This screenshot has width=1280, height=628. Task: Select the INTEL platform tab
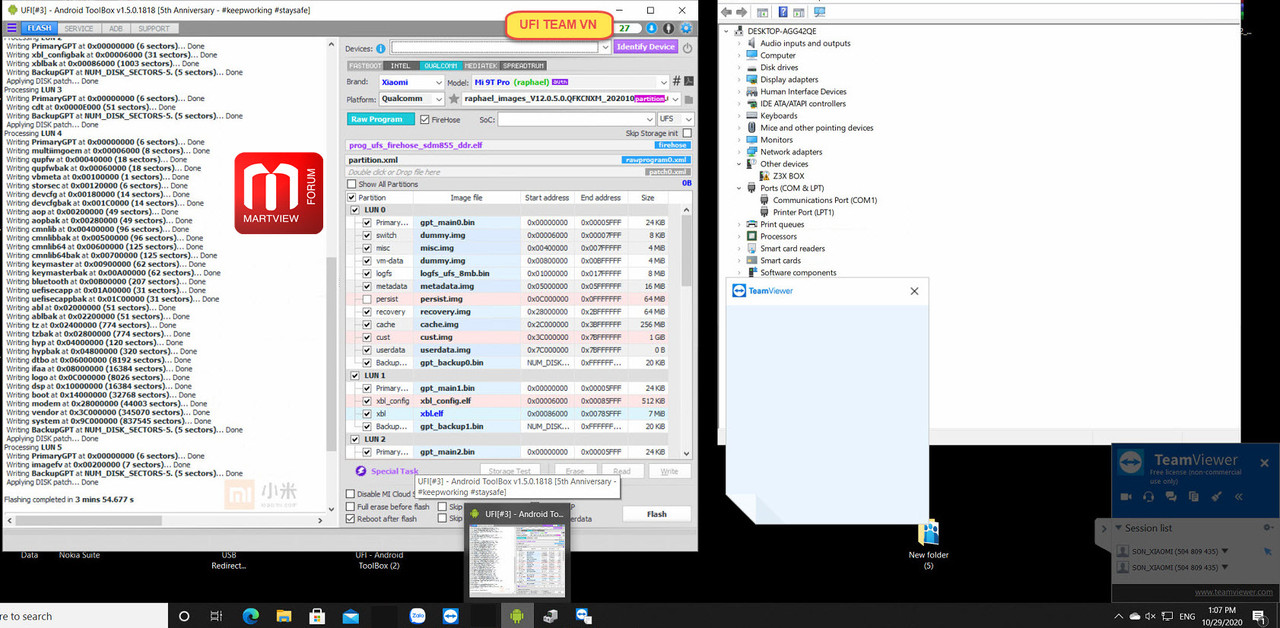click(401, 65)
